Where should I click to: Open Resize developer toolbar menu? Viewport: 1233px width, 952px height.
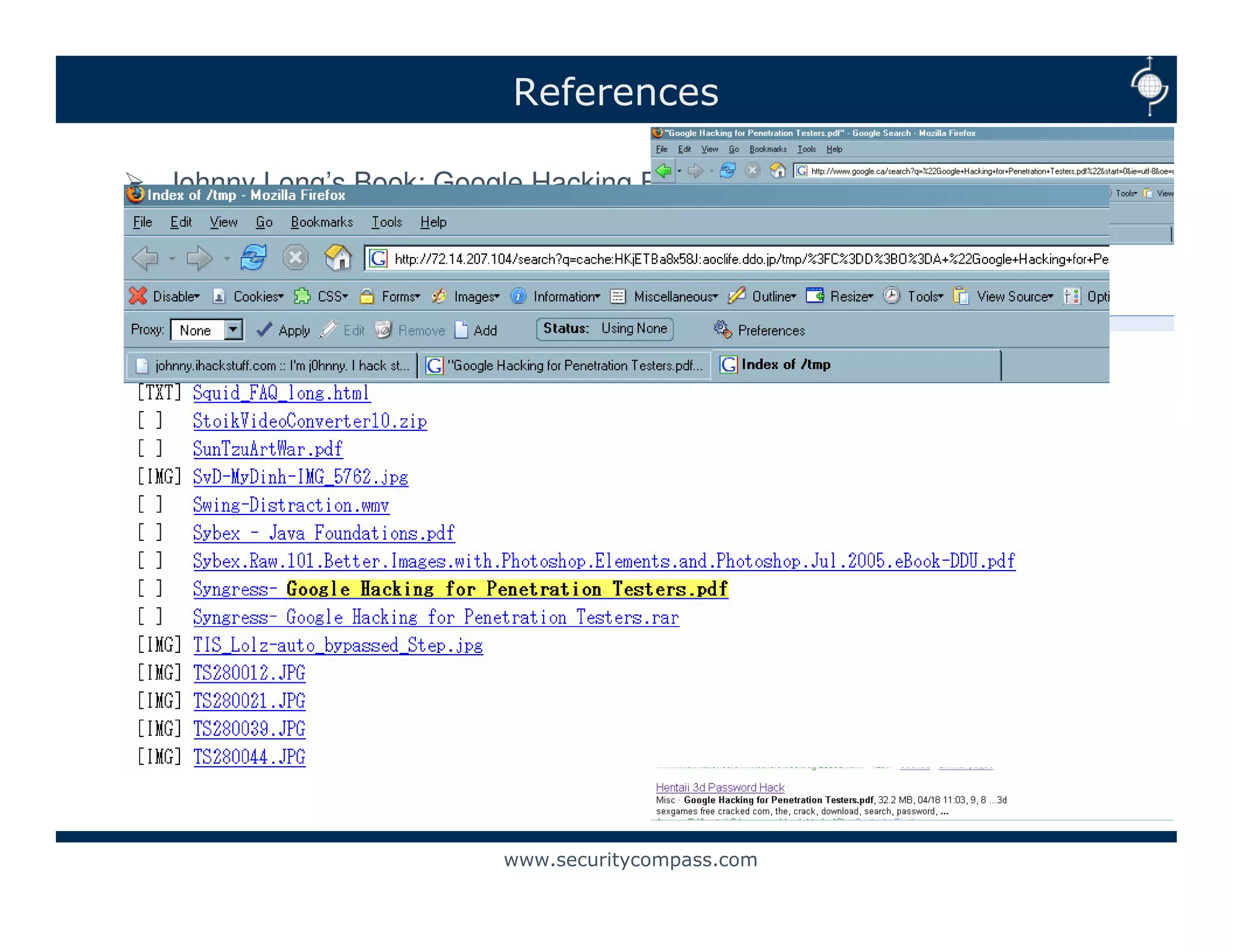tap(840, 296)
